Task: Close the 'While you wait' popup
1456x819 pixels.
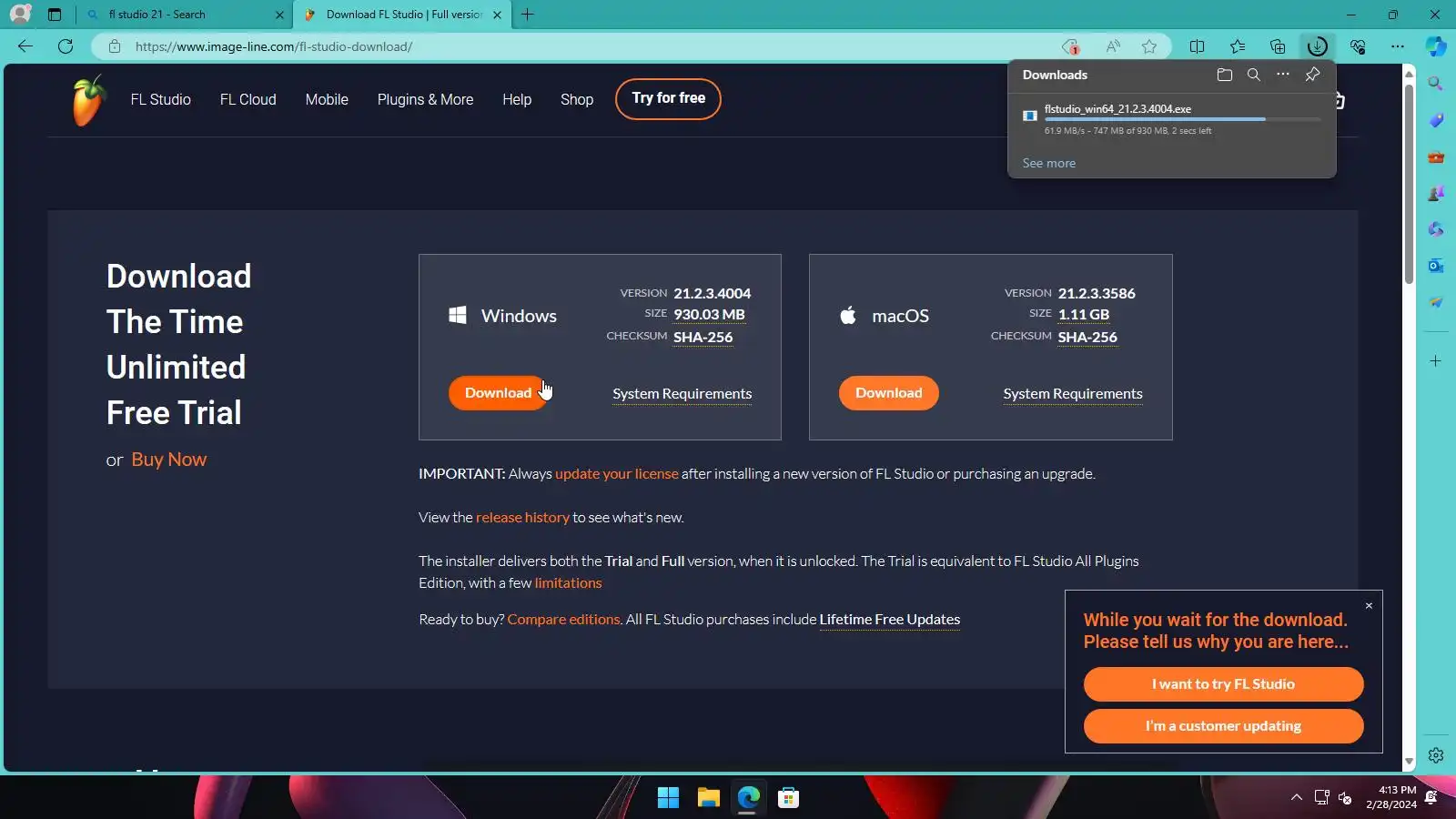Action: pyautogui.click(x=1369, y=606)
